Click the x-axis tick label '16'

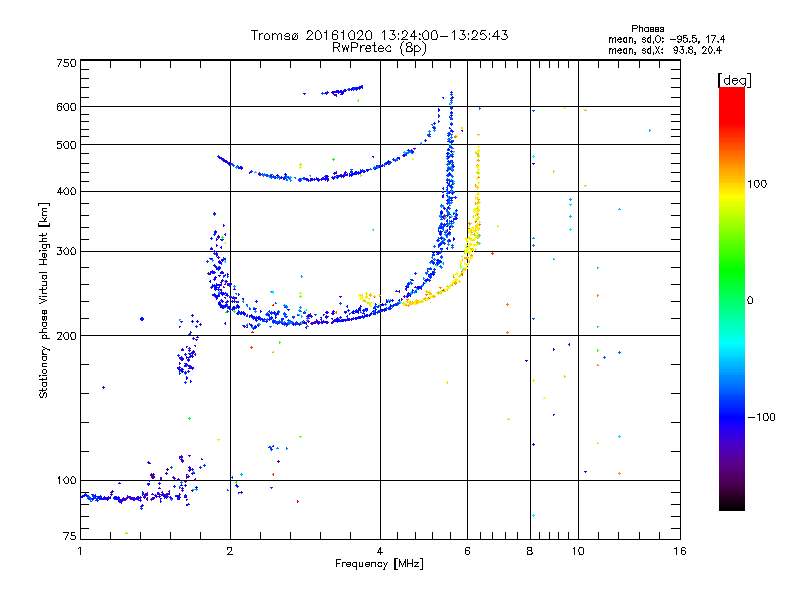[x=680, y=551]
